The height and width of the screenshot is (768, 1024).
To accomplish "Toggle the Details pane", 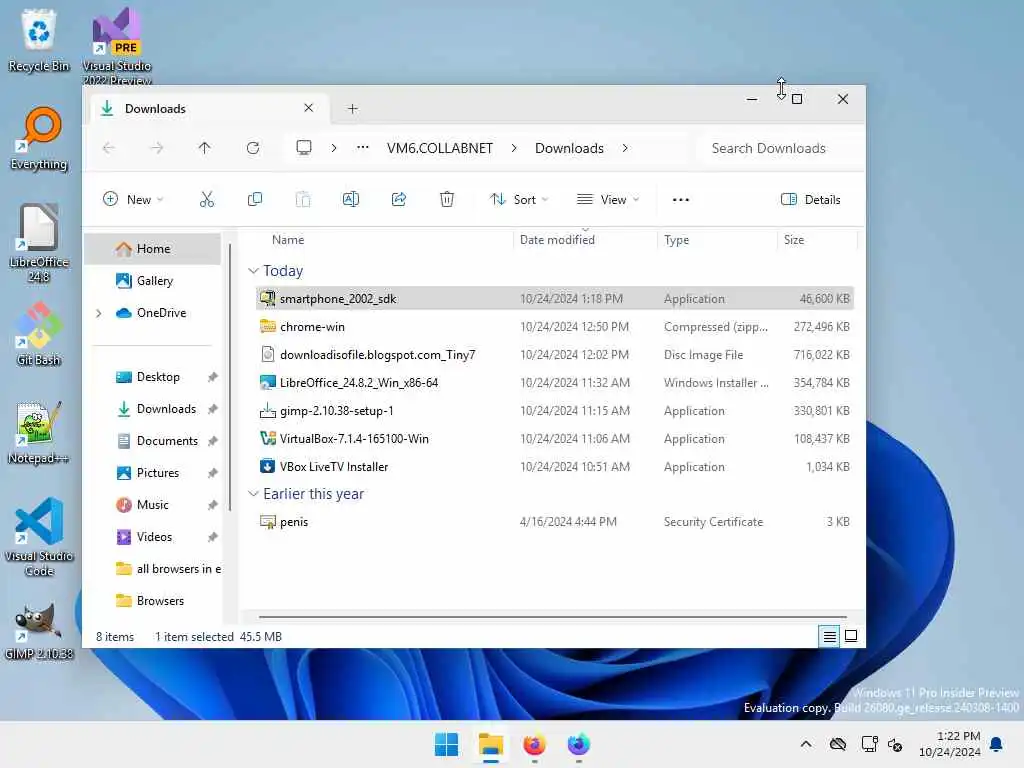I will pos(810,199).
